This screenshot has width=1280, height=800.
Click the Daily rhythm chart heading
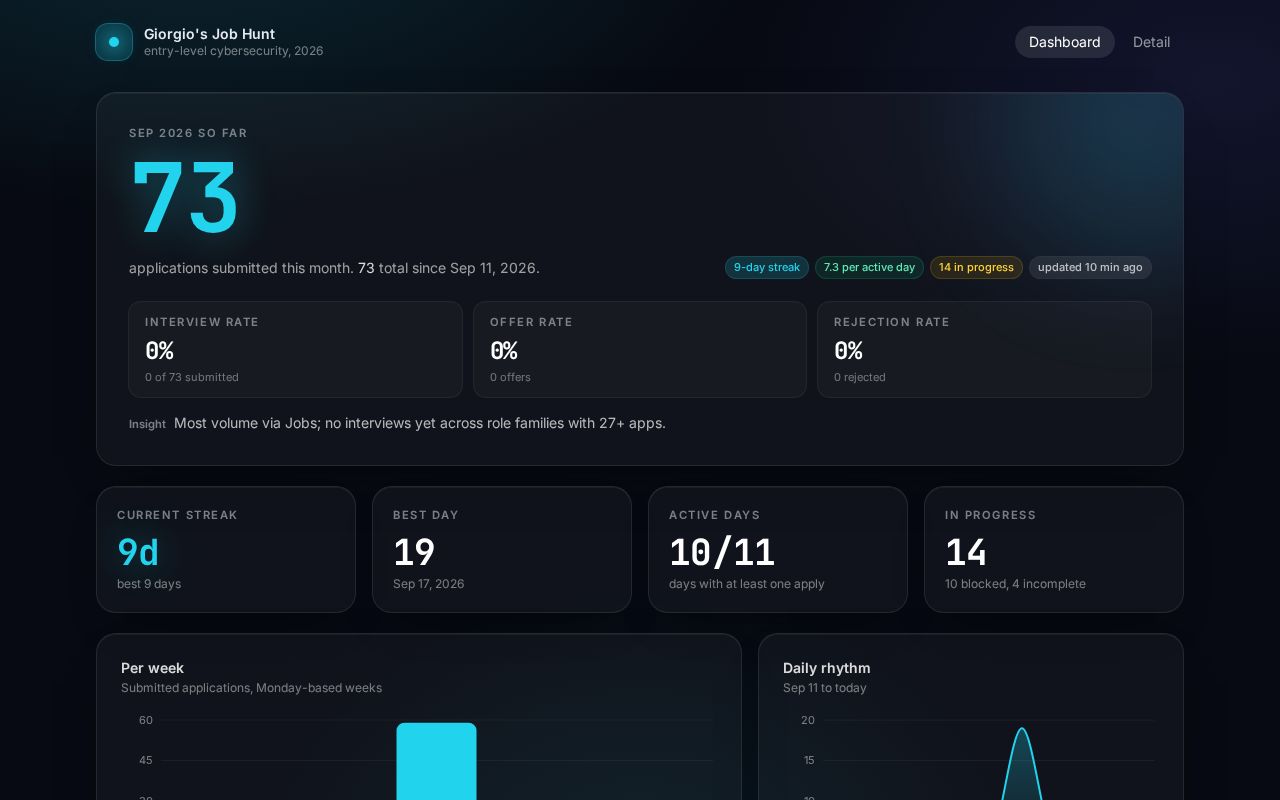click(x=827, y=668)
